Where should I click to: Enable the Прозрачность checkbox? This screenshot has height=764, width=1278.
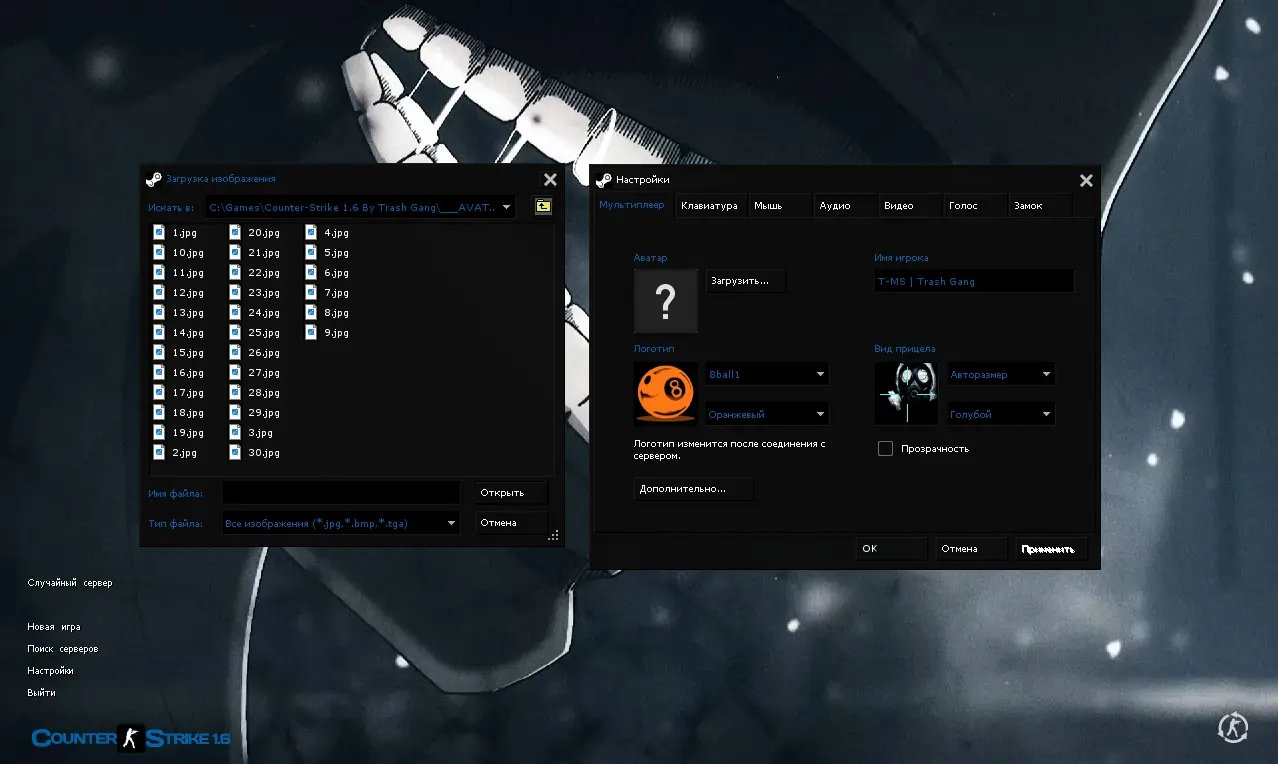coord(885,449)
